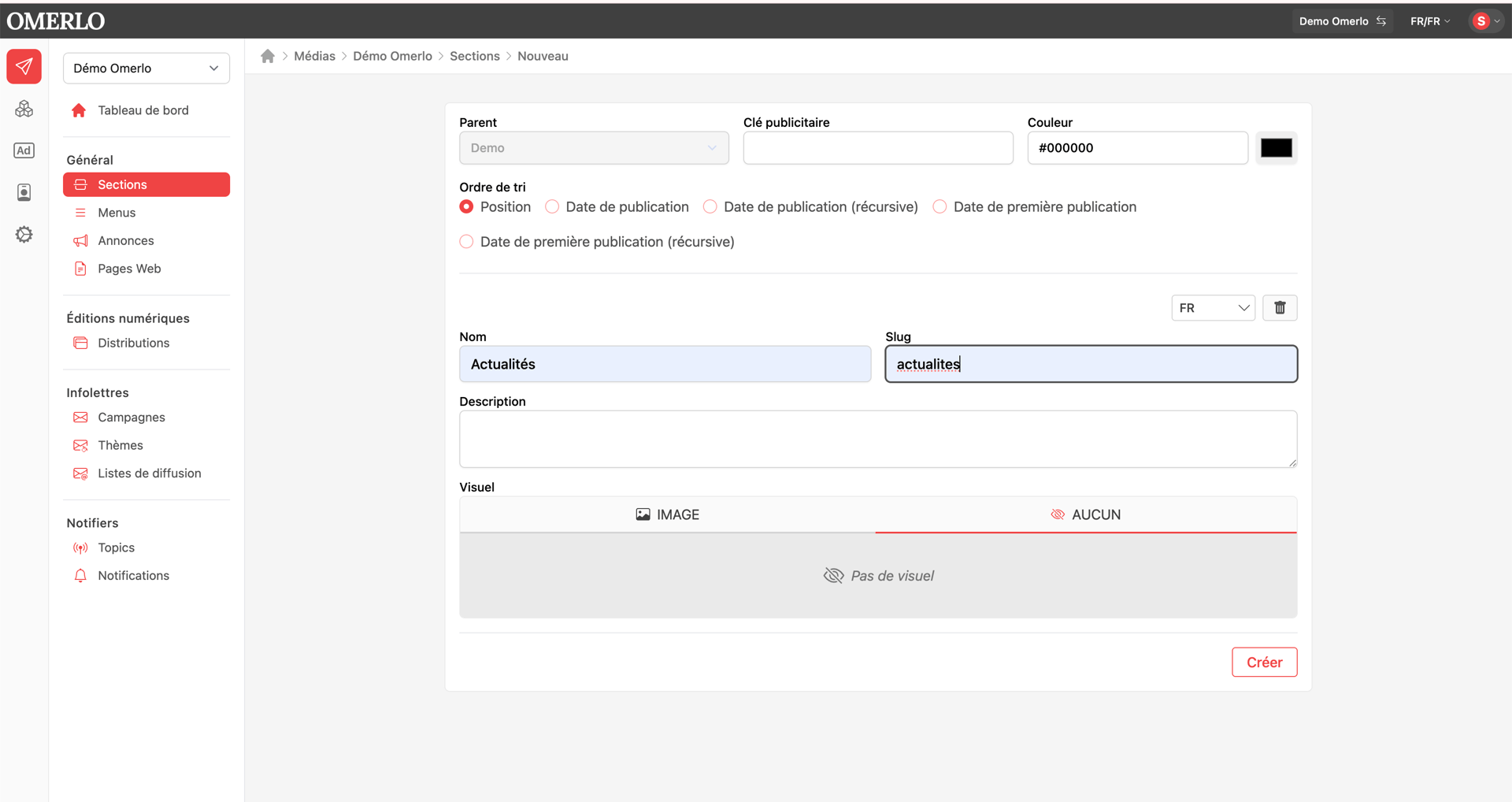The image size is (1512, 802).
Task: Switch to the AUCUN visual tab
Action: (x=1086, y=514)
